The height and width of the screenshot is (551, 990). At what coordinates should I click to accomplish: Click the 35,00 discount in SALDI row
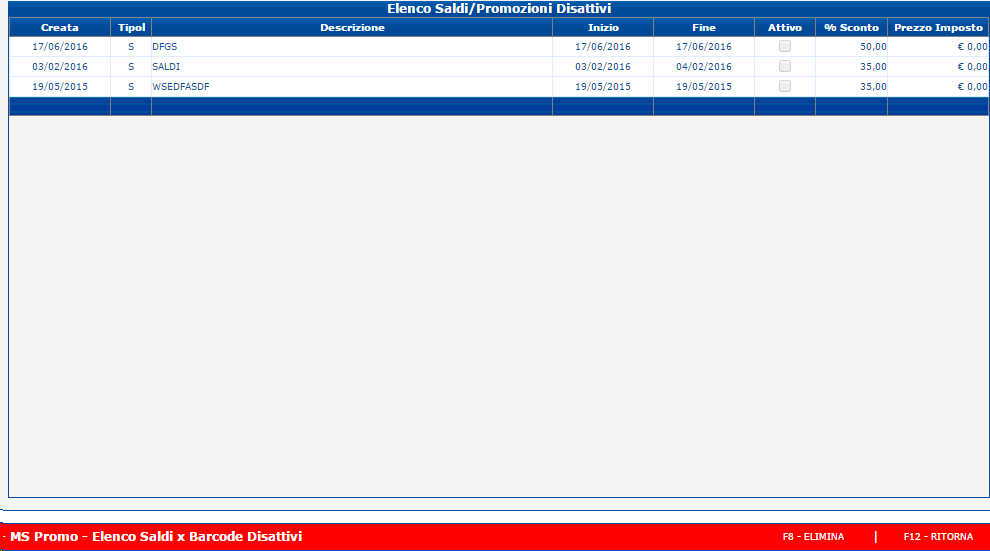[873, 66]
